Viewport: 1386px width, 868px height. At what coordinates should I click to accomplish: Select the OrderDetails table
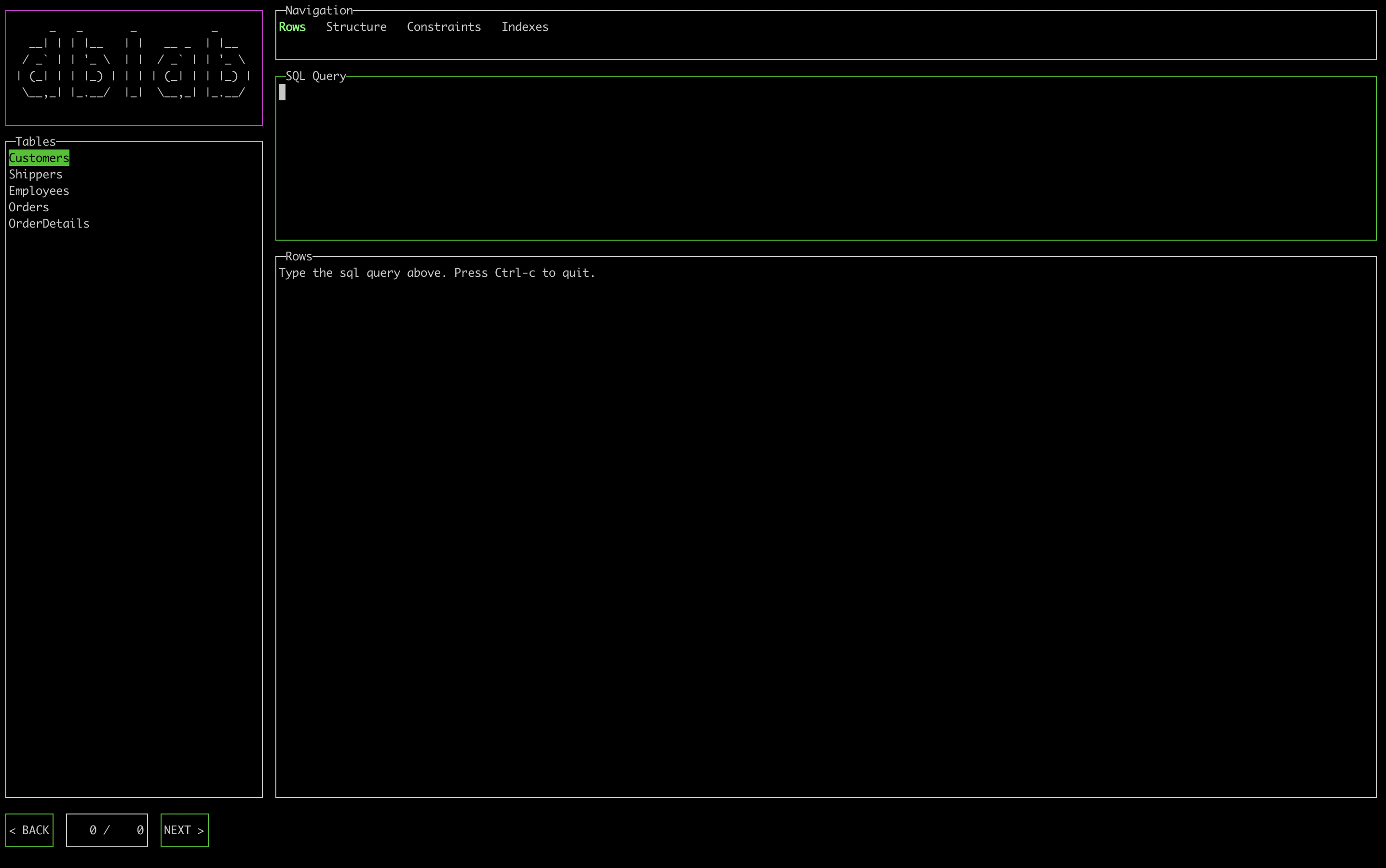49,224
